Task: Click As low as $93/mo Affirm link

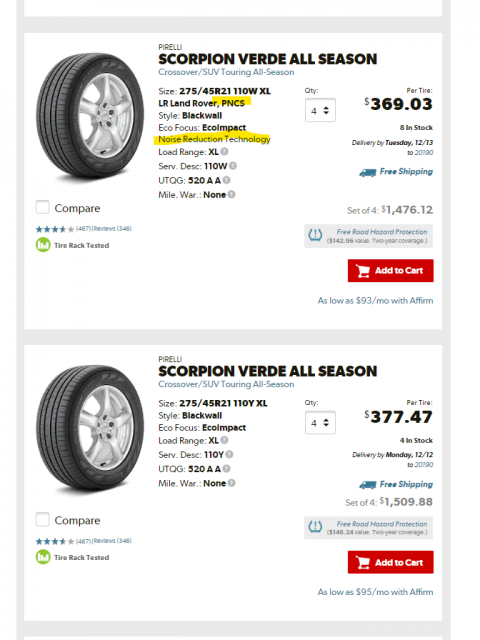Action: click(376, 301)
